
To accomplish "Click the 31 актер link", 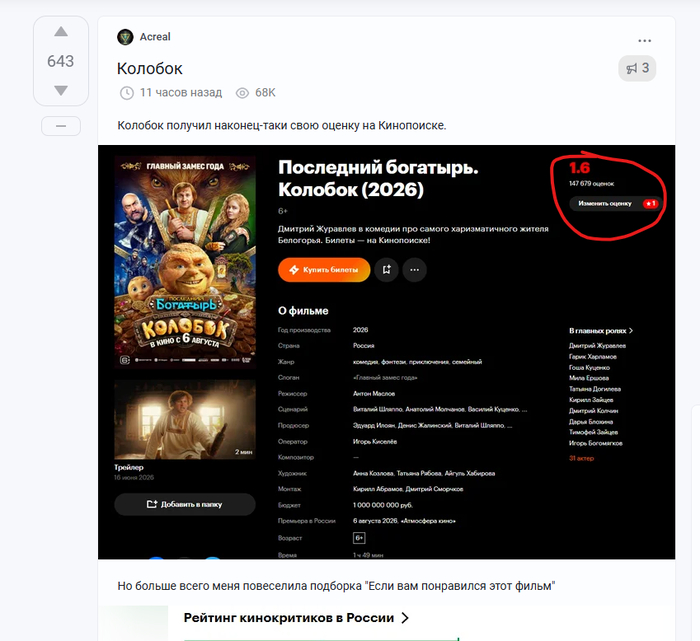I will click(x=581, y=458).
